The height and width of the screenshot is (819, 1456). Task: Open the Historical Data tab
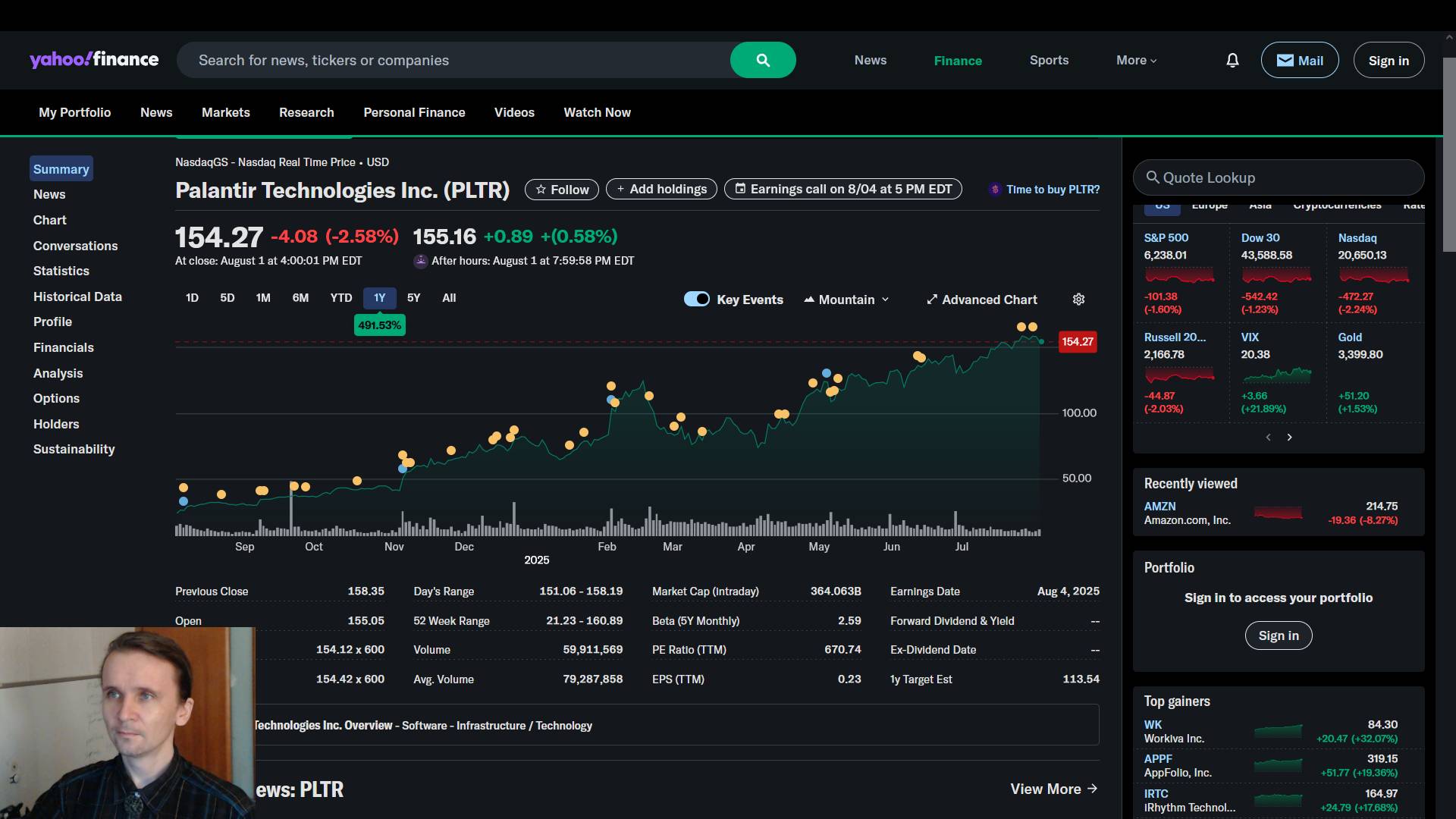[x=77, y=297]
